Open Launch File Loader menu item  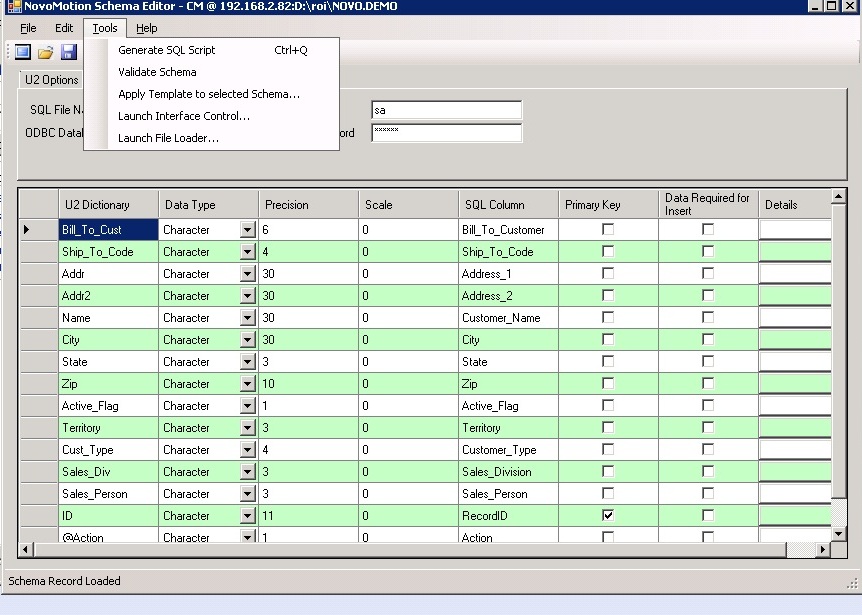tap(168, 138)
